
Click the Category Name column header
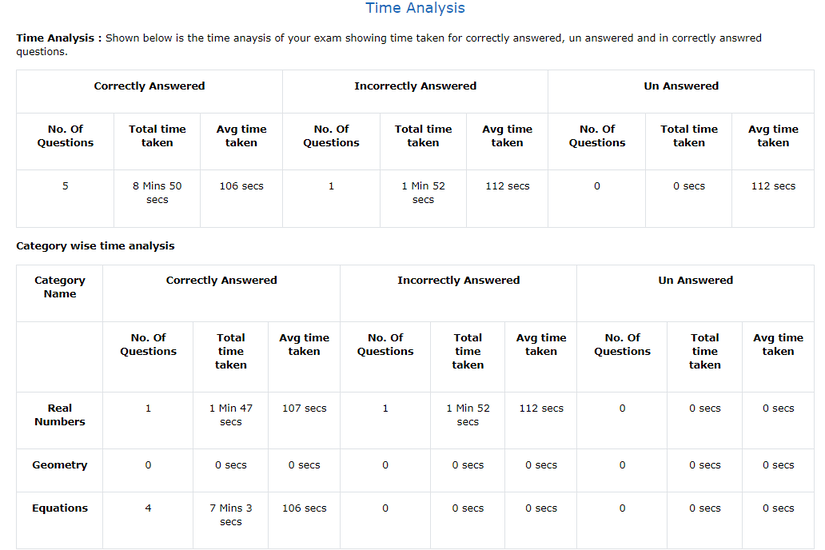[60, 287]
